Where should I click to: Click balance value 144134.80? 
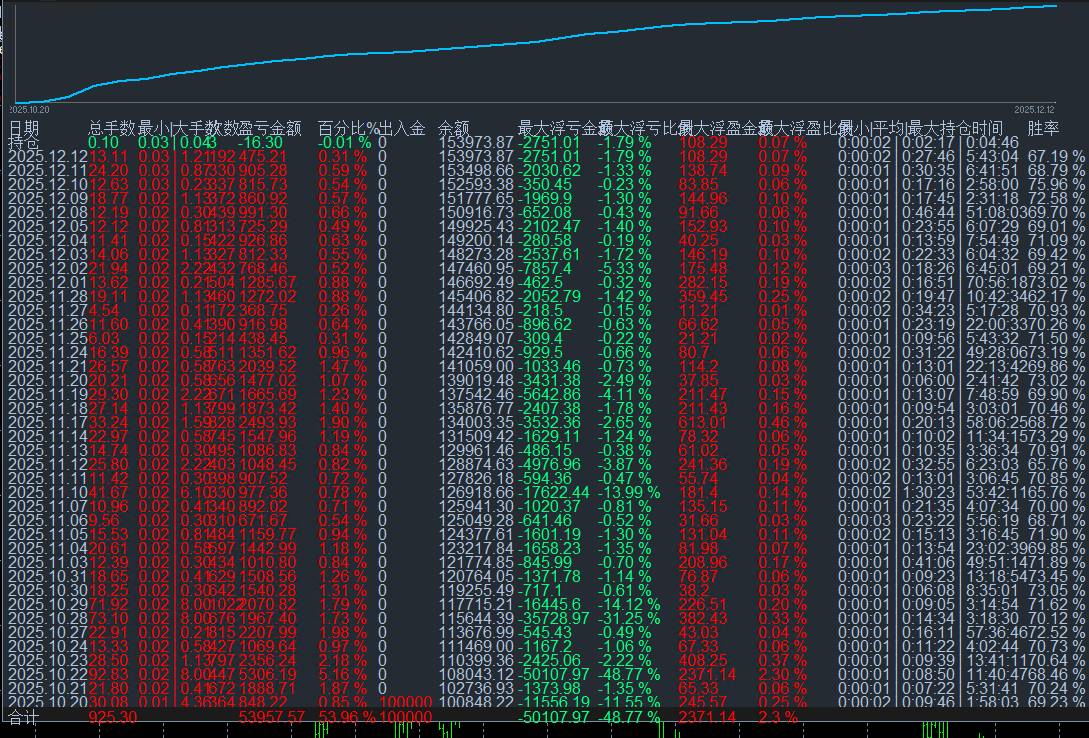click(476, 310)
